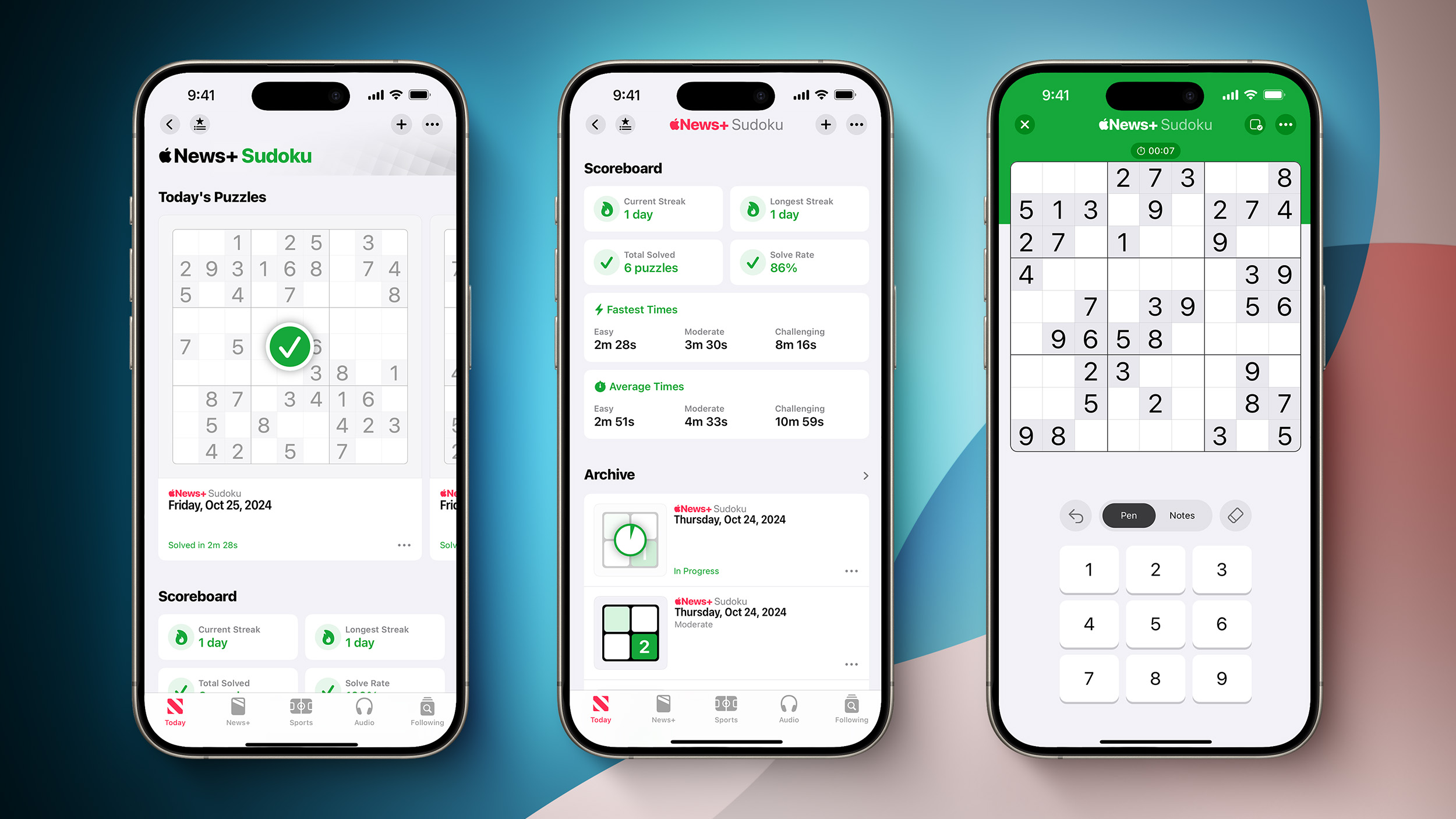The image size is (1456, 819).
Task: Click the ellipsis menu on puzzle card
Action: [405, 545]
